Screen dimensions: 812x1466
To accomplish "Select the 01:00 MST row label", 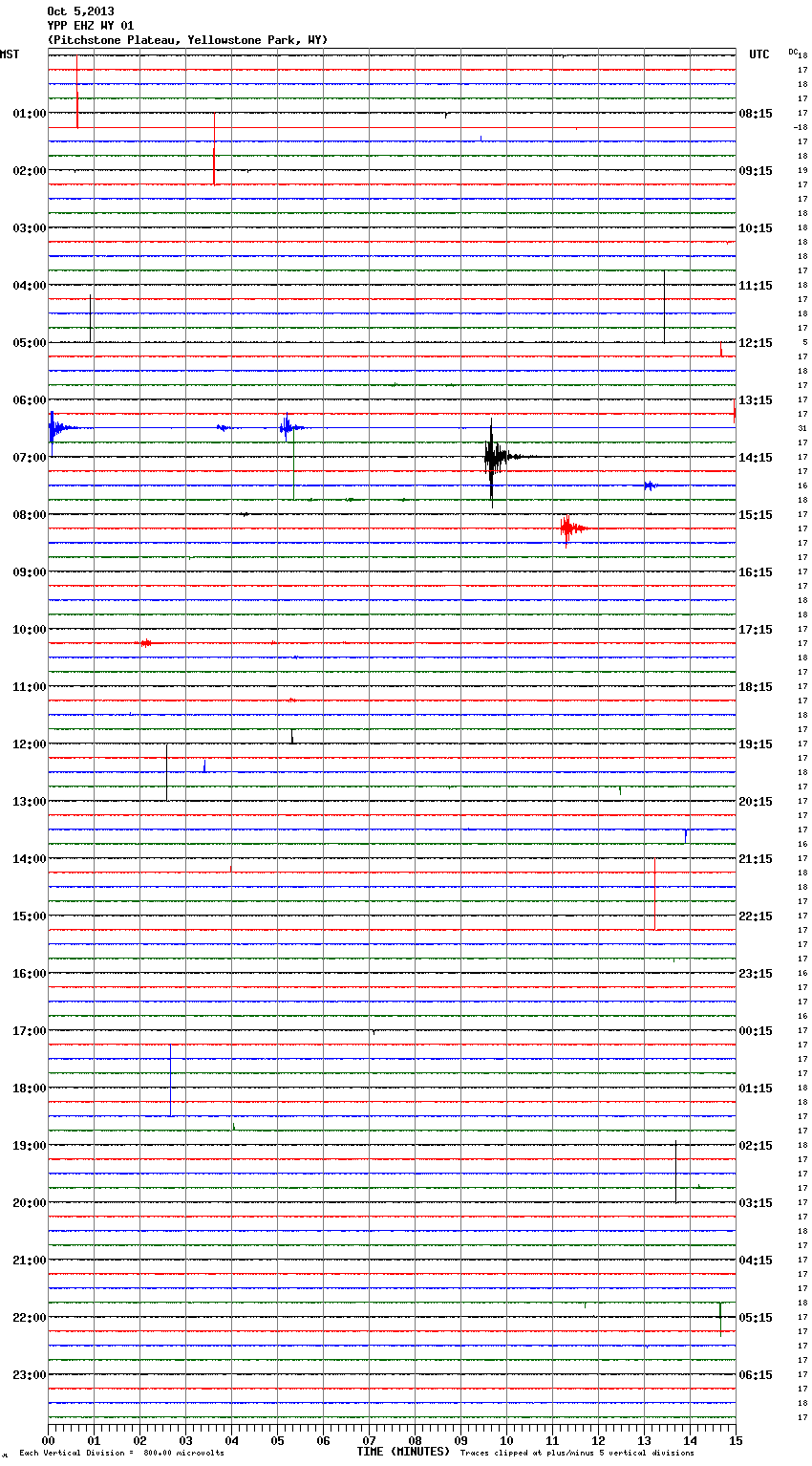I will coord(30,114).
